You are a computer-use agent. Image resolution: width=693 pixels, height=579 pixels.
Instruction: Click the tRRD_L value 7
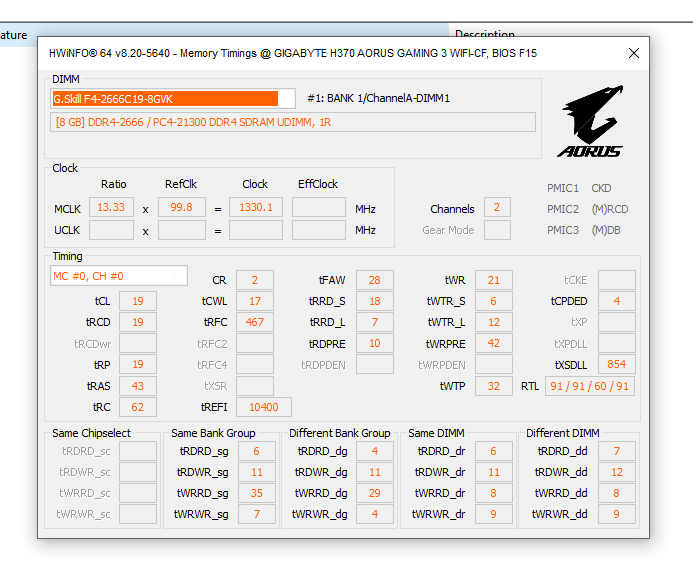pos(375,322)
